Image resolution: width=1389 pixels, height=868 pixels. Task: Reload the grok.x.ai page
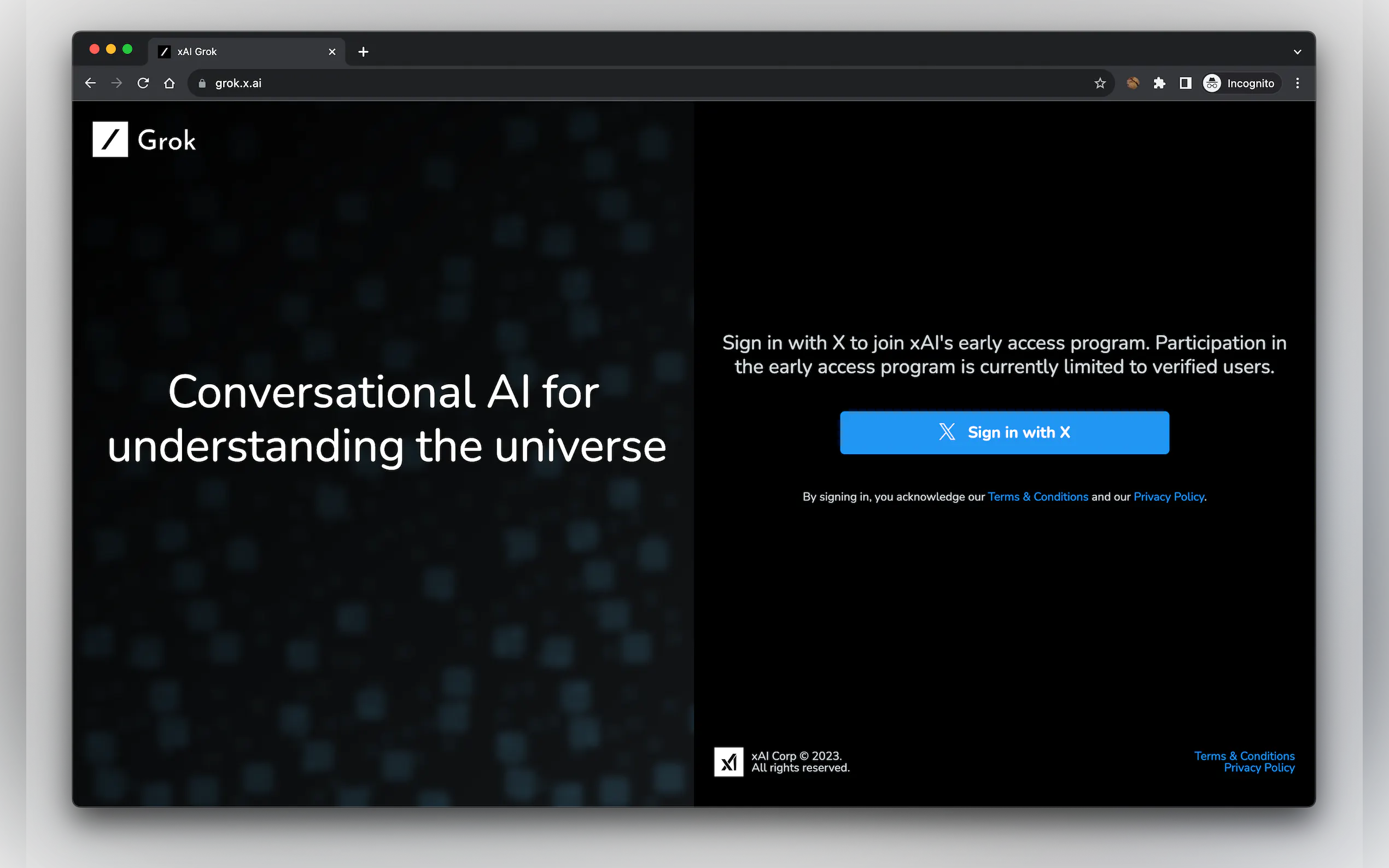click(144, 83)
